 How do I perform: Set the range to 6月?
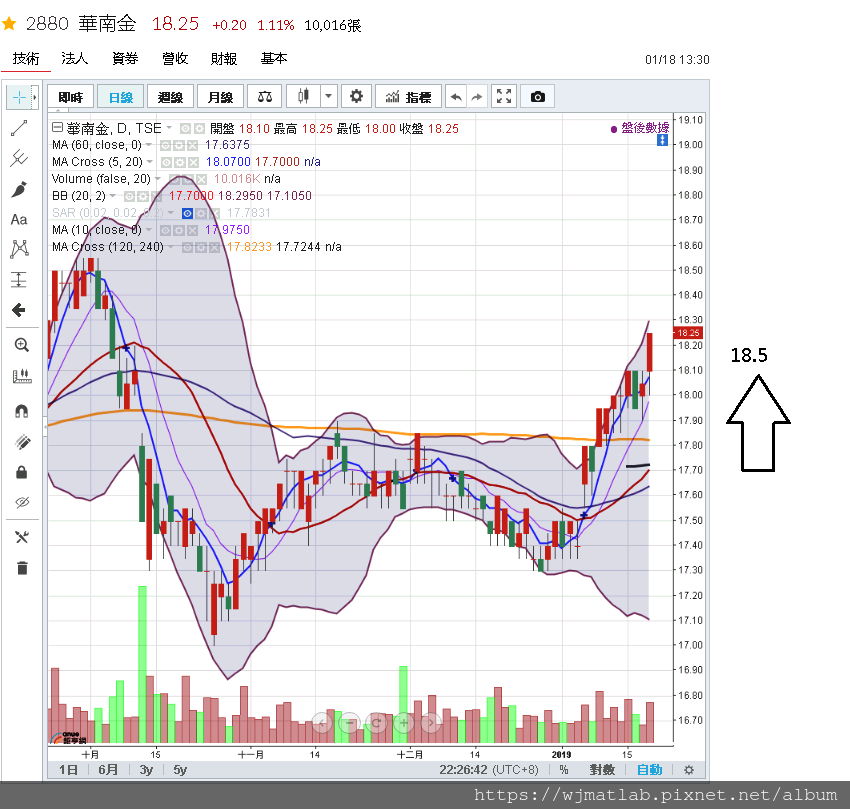(108, 770)
